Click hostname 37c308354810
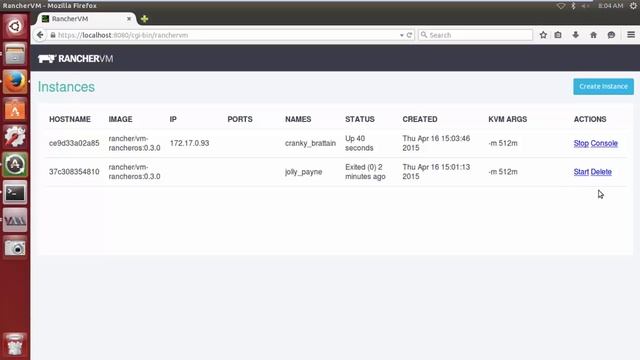The height and width of the screenshot is (360, 640). click(x=74, y=172)
